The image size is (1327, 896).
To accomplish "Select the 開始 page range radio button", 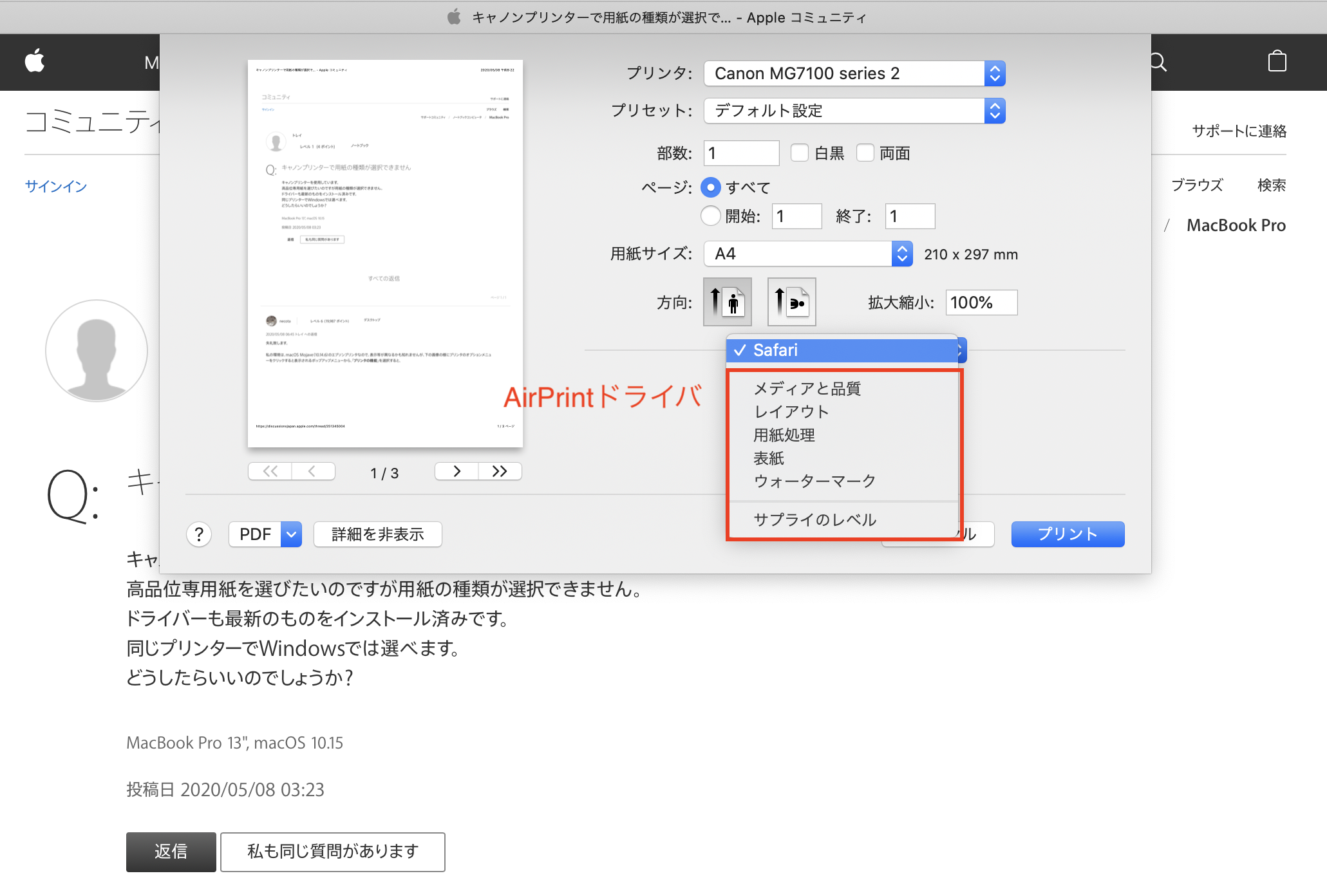I will pos(710,216).
